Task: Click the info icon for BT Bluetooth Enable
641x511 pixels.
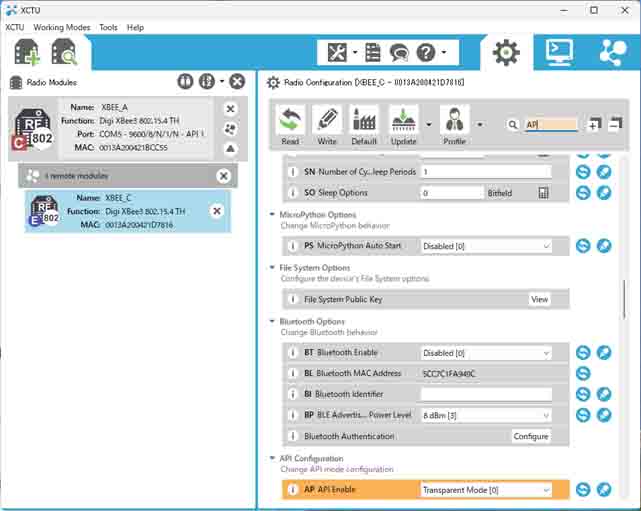Action: 293,352
